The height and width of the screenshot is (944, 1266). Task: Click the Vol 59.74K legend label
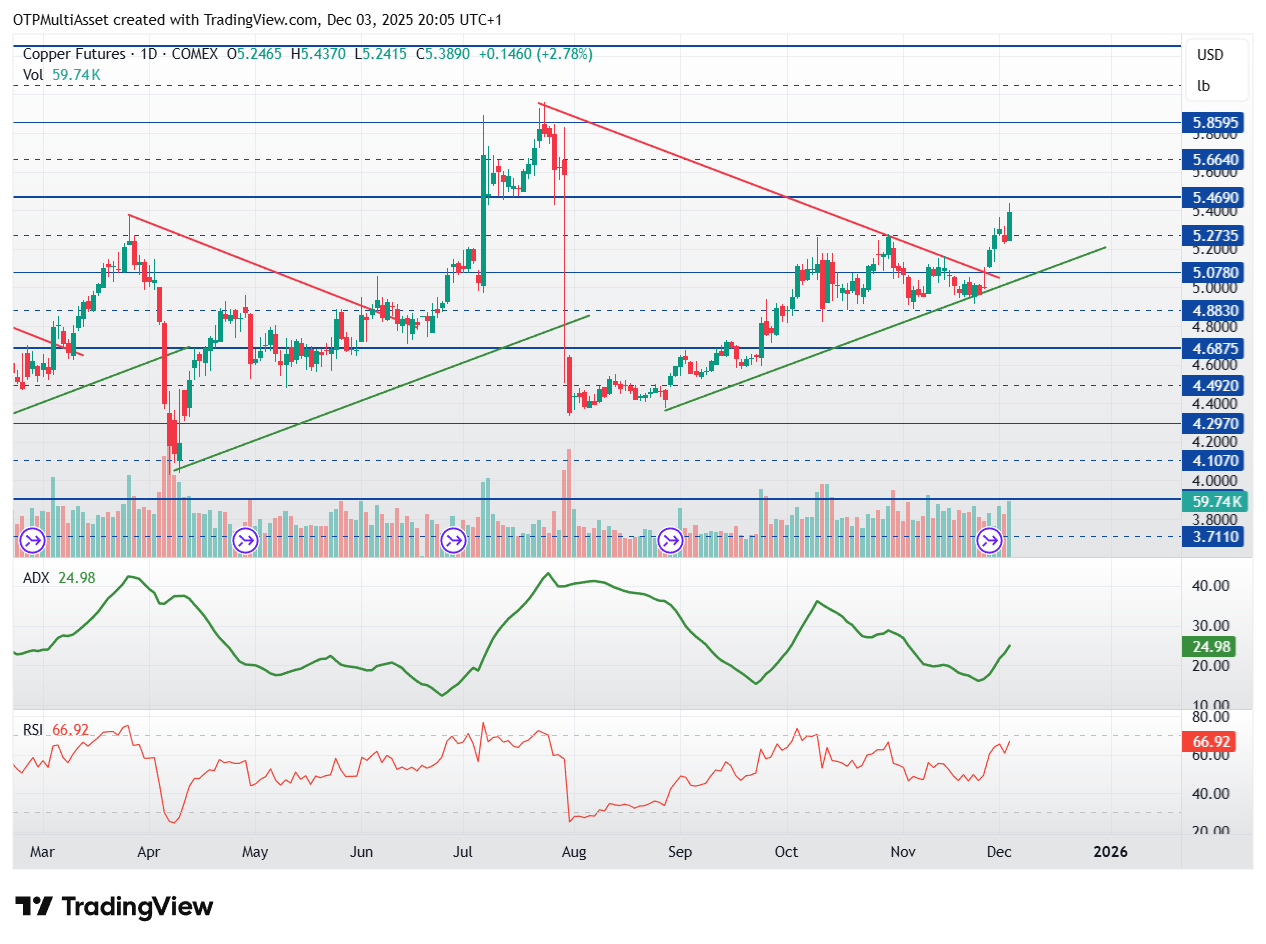coord(62,75)
